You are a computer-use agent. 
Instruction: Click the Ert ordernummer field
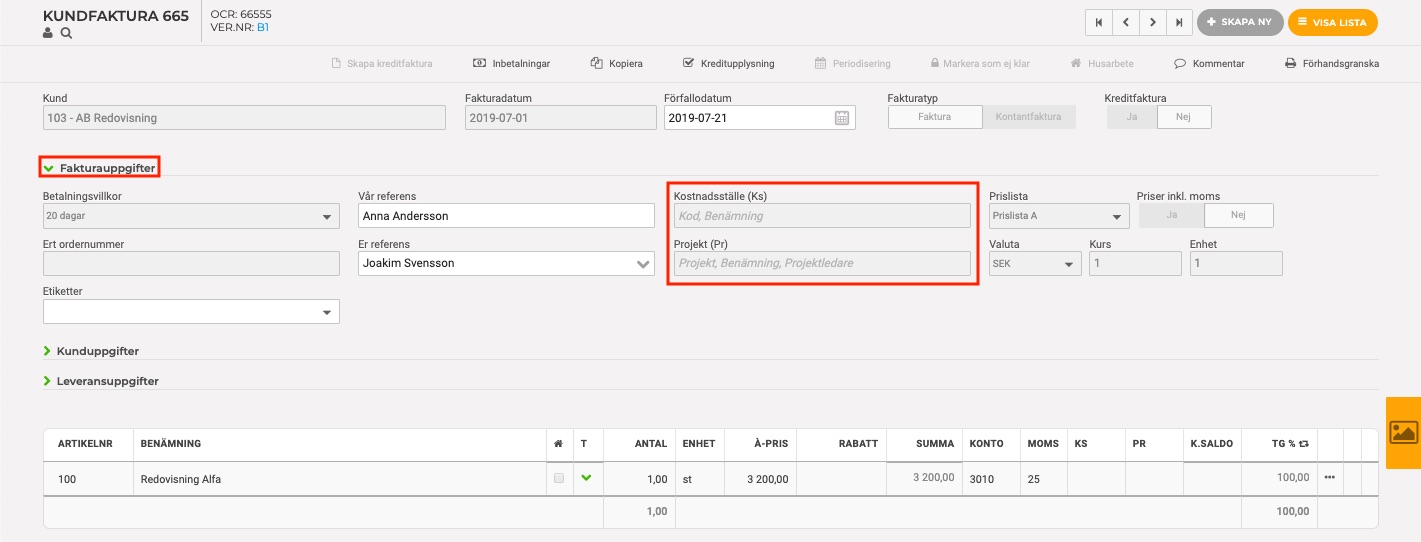191,263
